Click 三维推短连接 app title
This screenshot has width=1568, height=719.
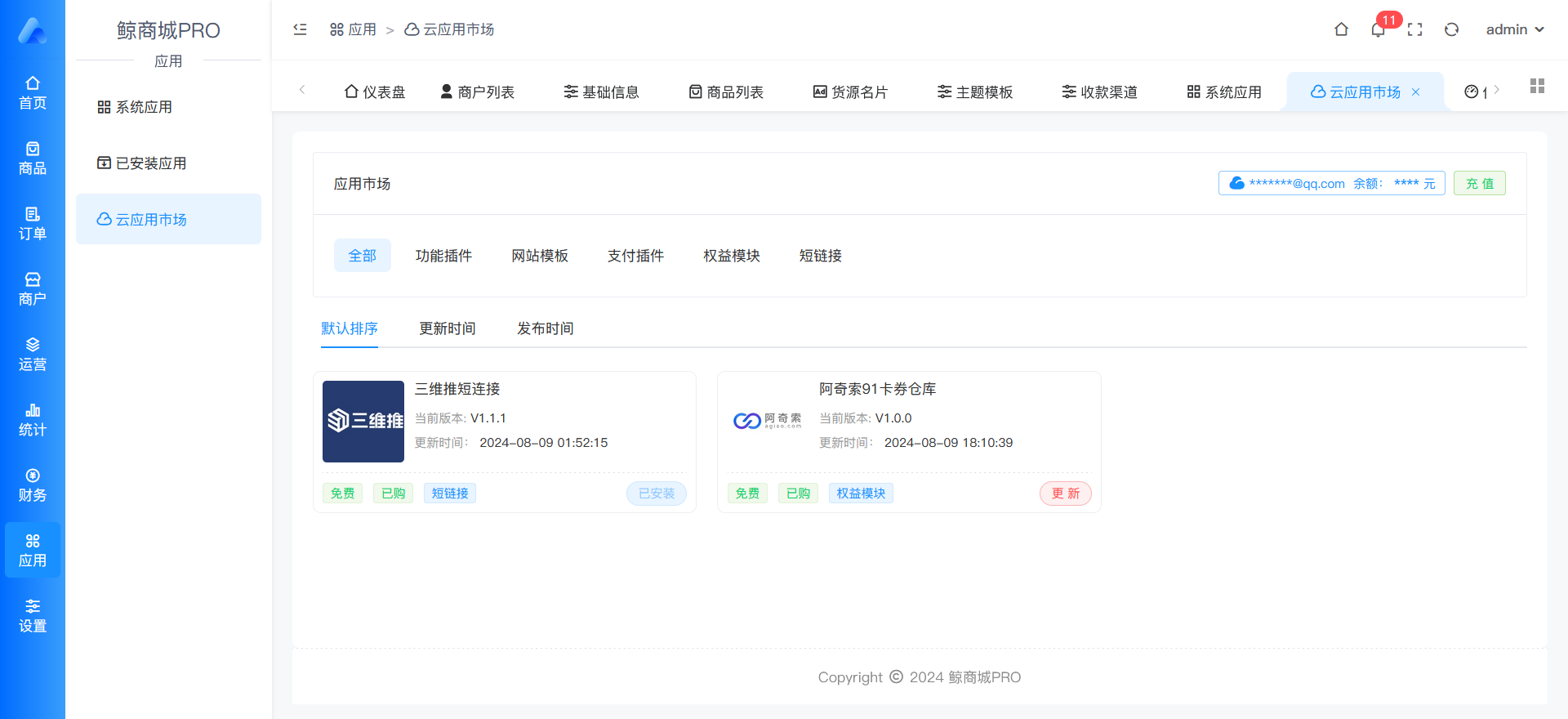click(457, 389)
